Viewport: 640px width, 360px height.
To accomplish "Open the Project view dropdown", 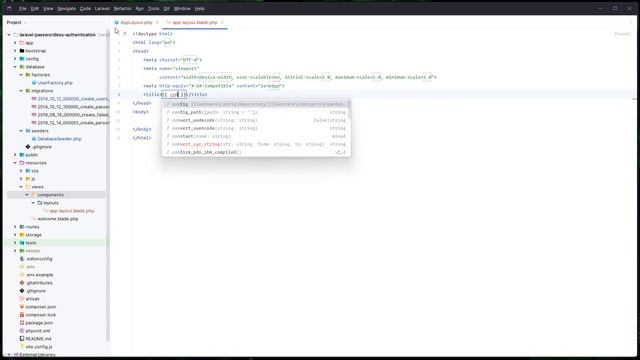I will click(x=16, y=22).
